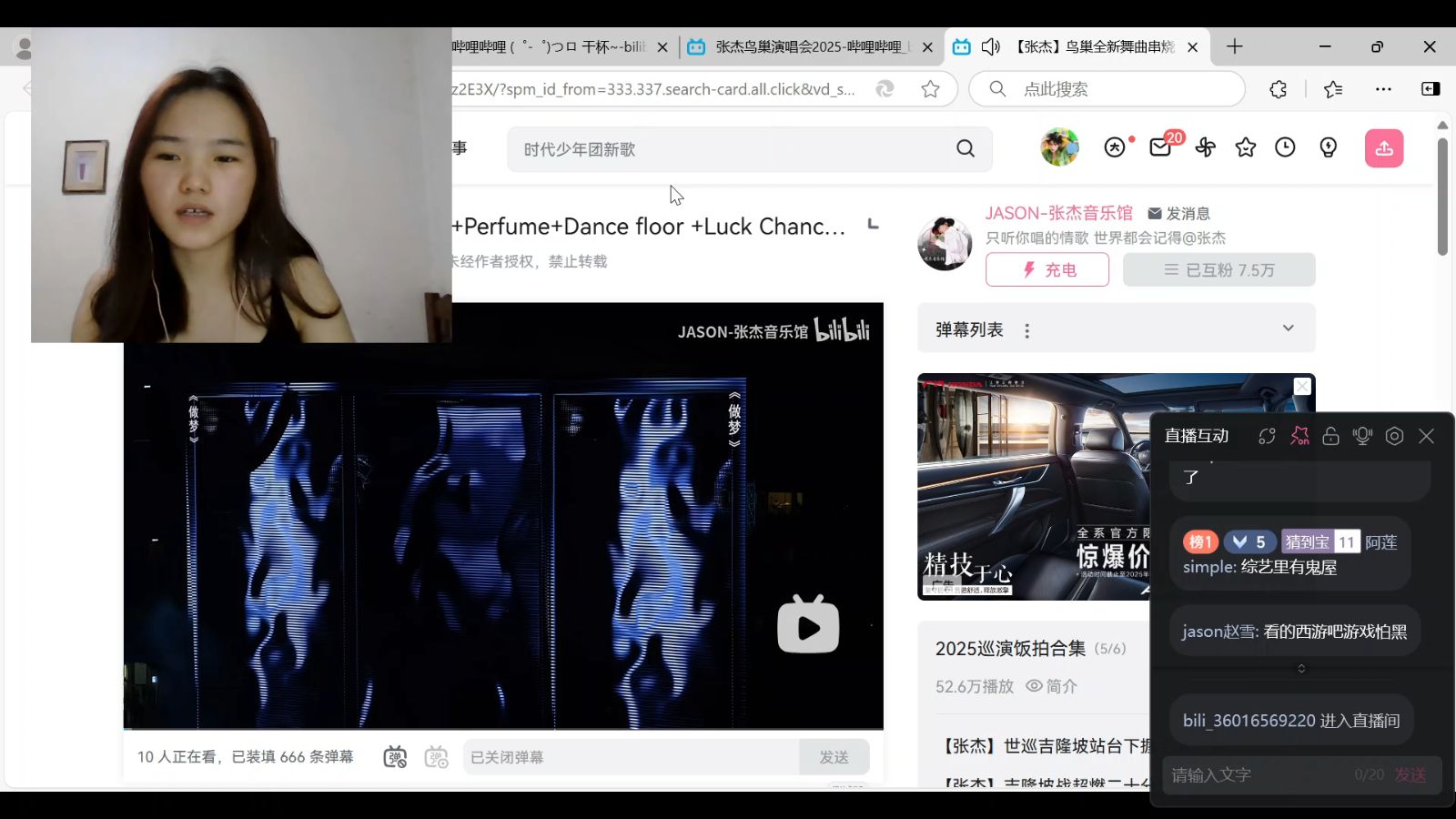
Task: Click the 猜到宝 11 fan badge in chat
Action: click(x=1320, y=542)
